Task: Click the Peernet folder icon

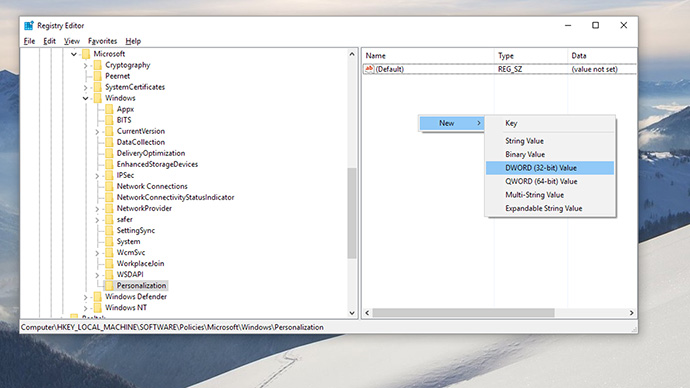Action: [x=98, y=76]
